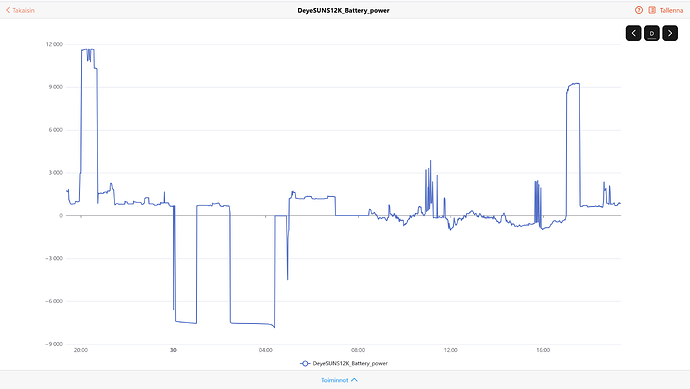Image resolution: width=690 pixels, height=389 pixels.
Task: Click the 04:00 x-axis label
Action: pos(266,350)
